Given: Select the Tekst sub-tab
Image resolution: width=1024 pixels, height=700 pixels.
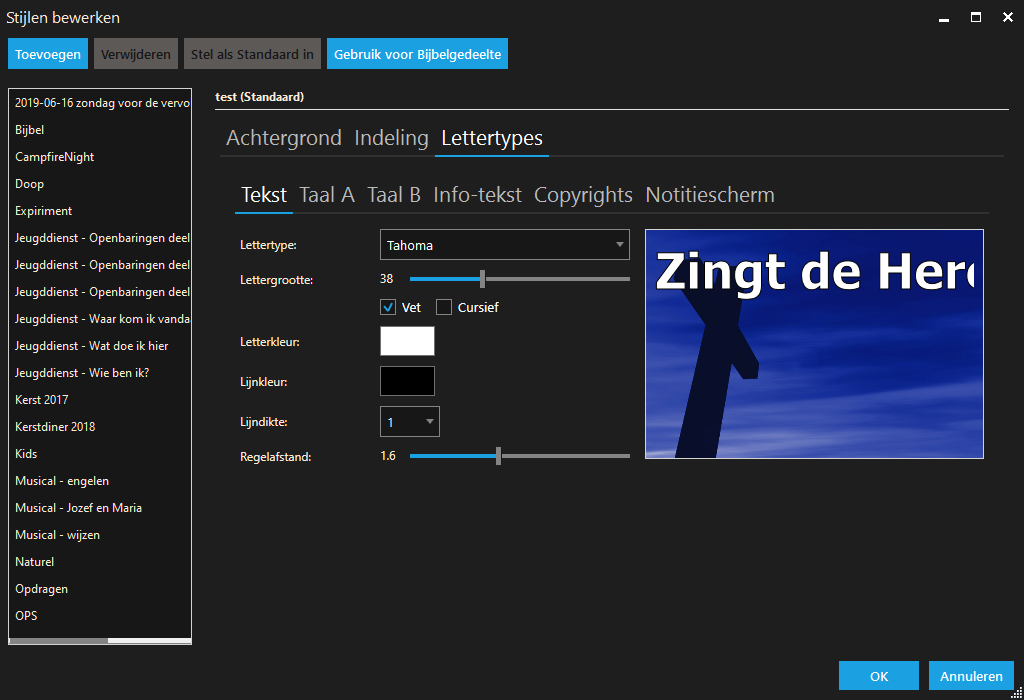Looking at the screenshot, I should point(264,195).
